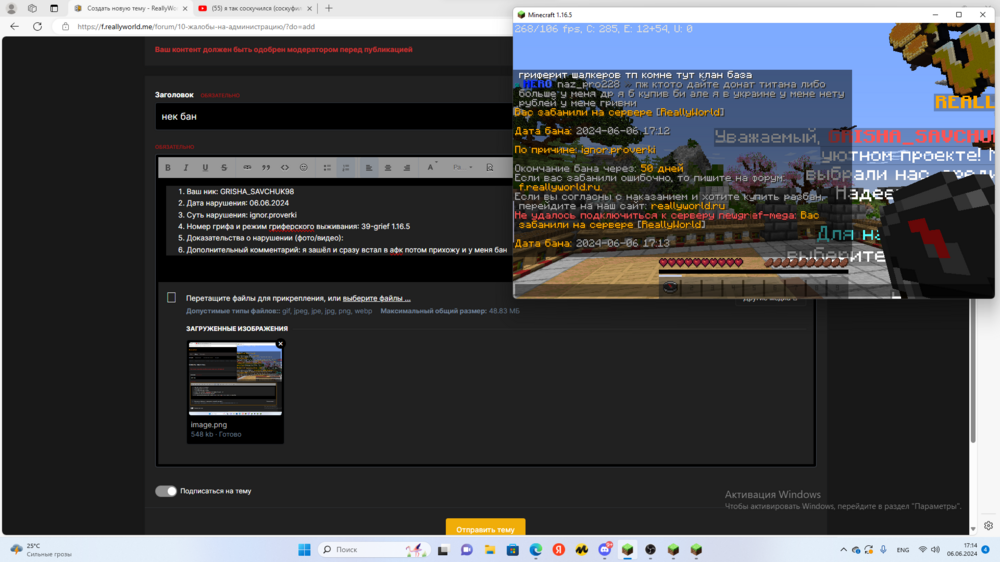Open OBS Studio from the taskbar
The image size is (1000, 562).
[x=651, y=549]
